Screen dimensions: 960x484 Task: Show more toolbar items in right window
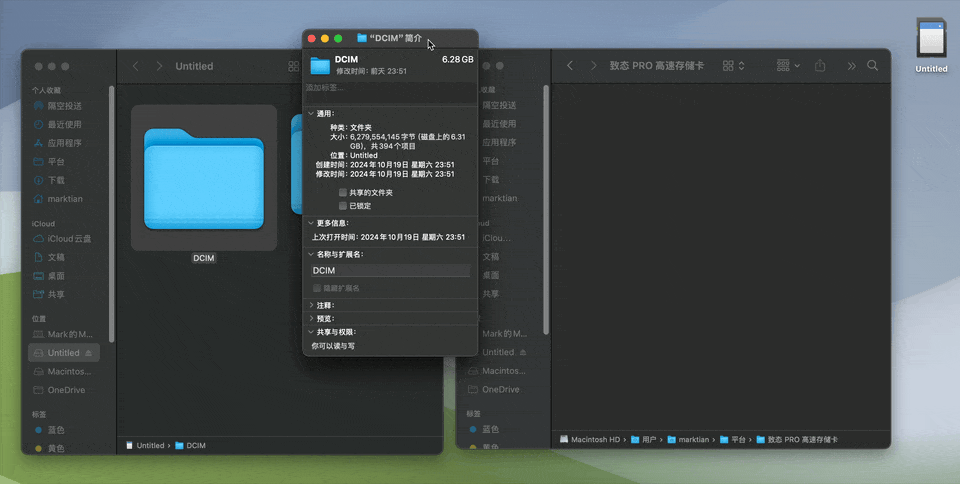[852, 65]
